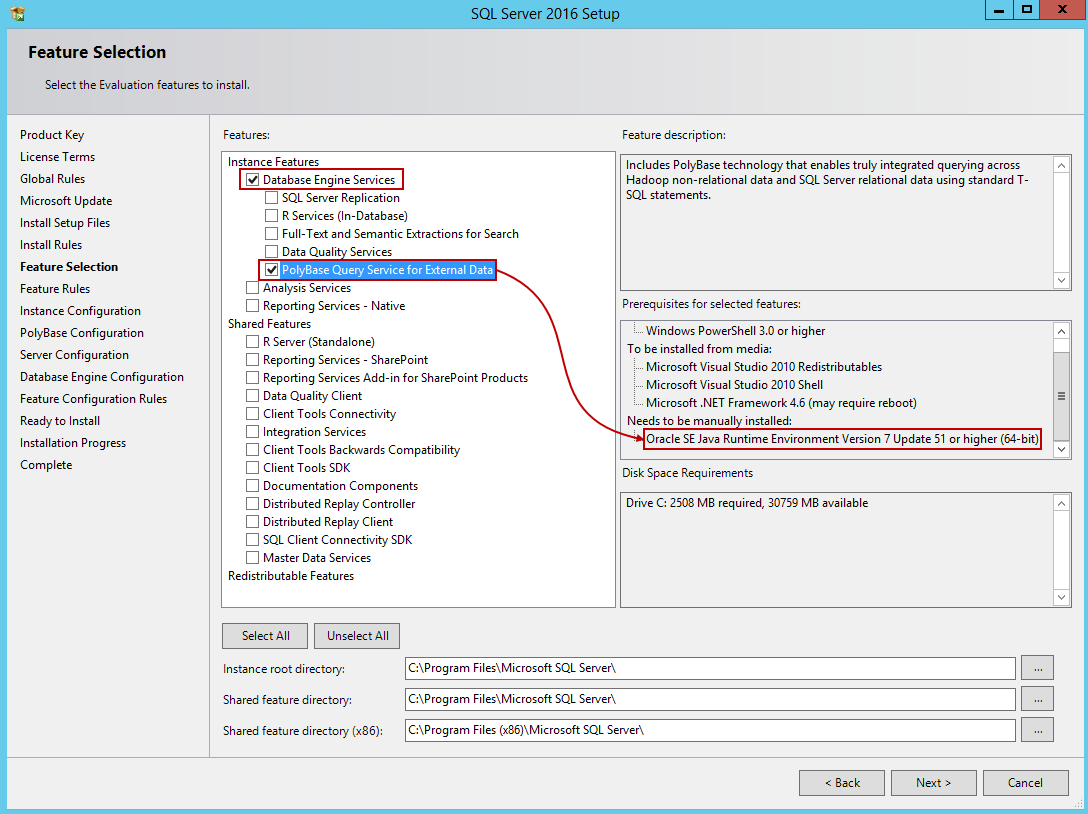The width and height of the screenshot is (1088, 814).
Task: Browse for shared feature directory (x86)
Action: coord(1037,730)
